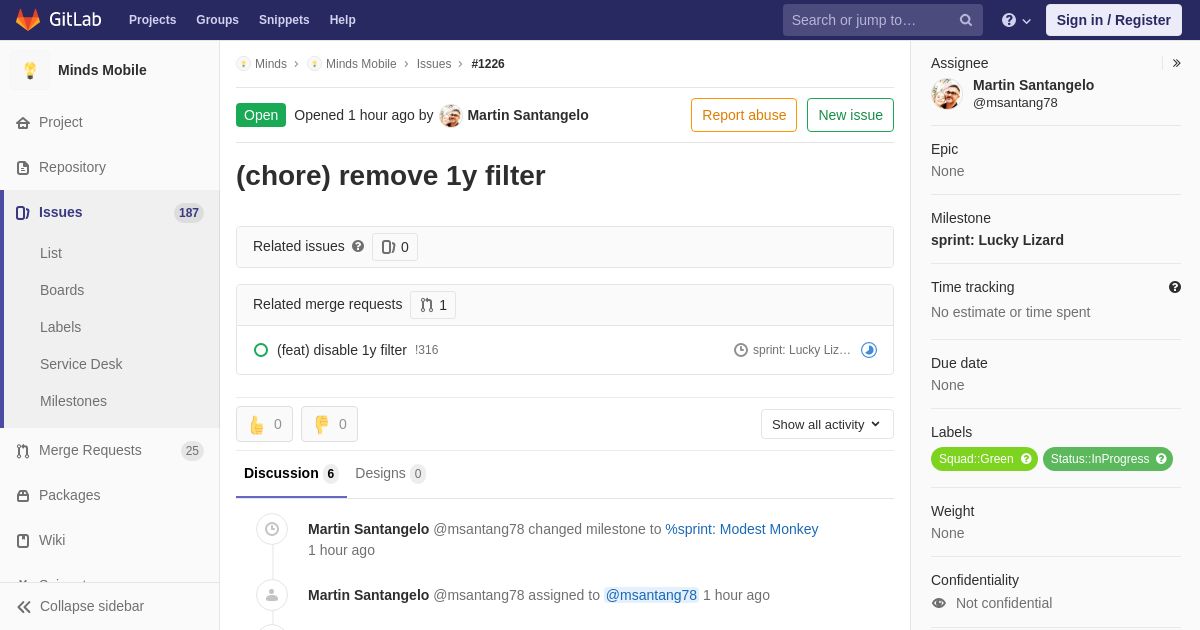Click the Sign in / Register button
Image resolution: width=1200 pixels, height=630 pixels.
pyautogui.click(x=1114, y=20)
